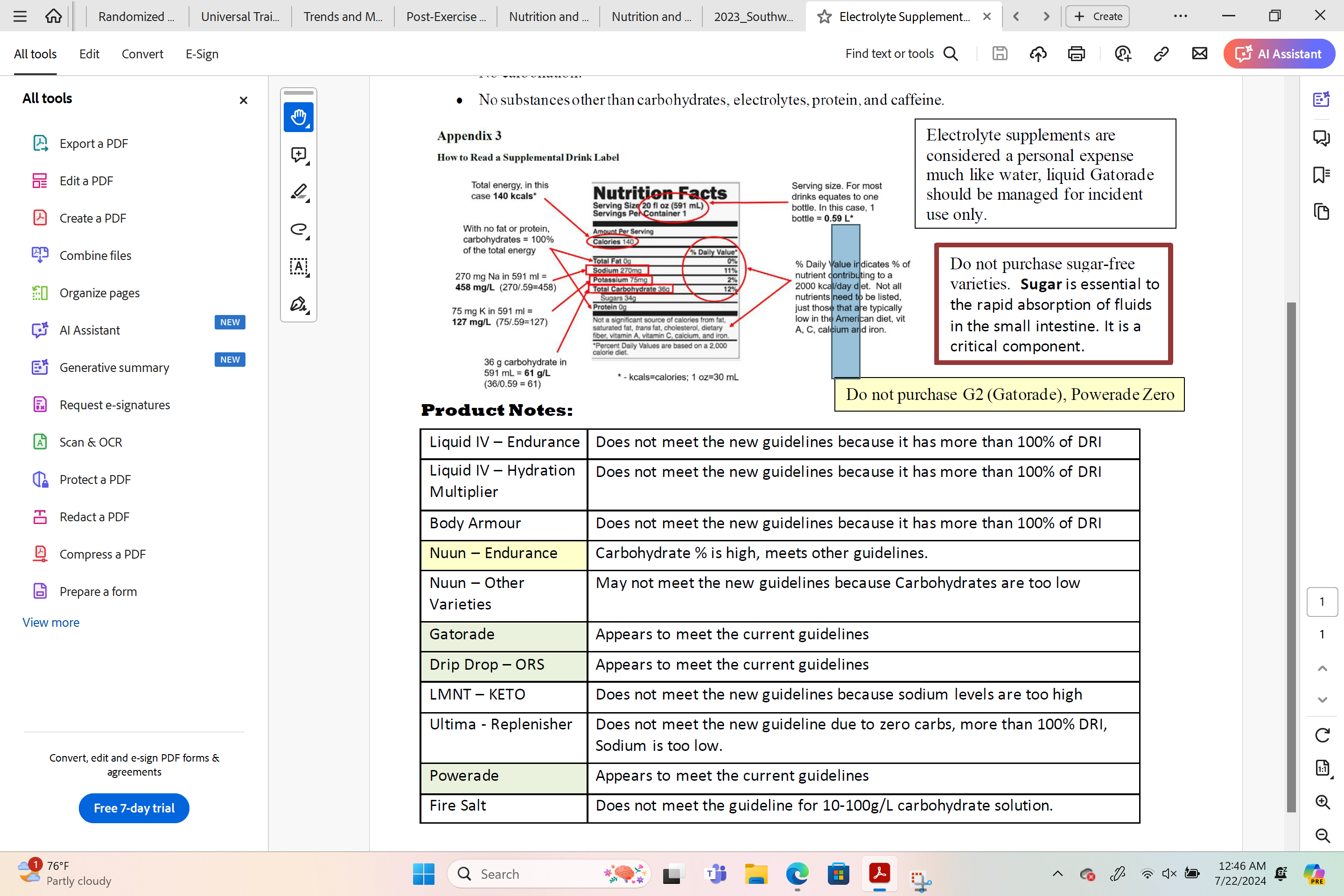Rotate page using the rotate icon
Viewport: 1344px width, 896px height.
click(x=1322, y=735)
